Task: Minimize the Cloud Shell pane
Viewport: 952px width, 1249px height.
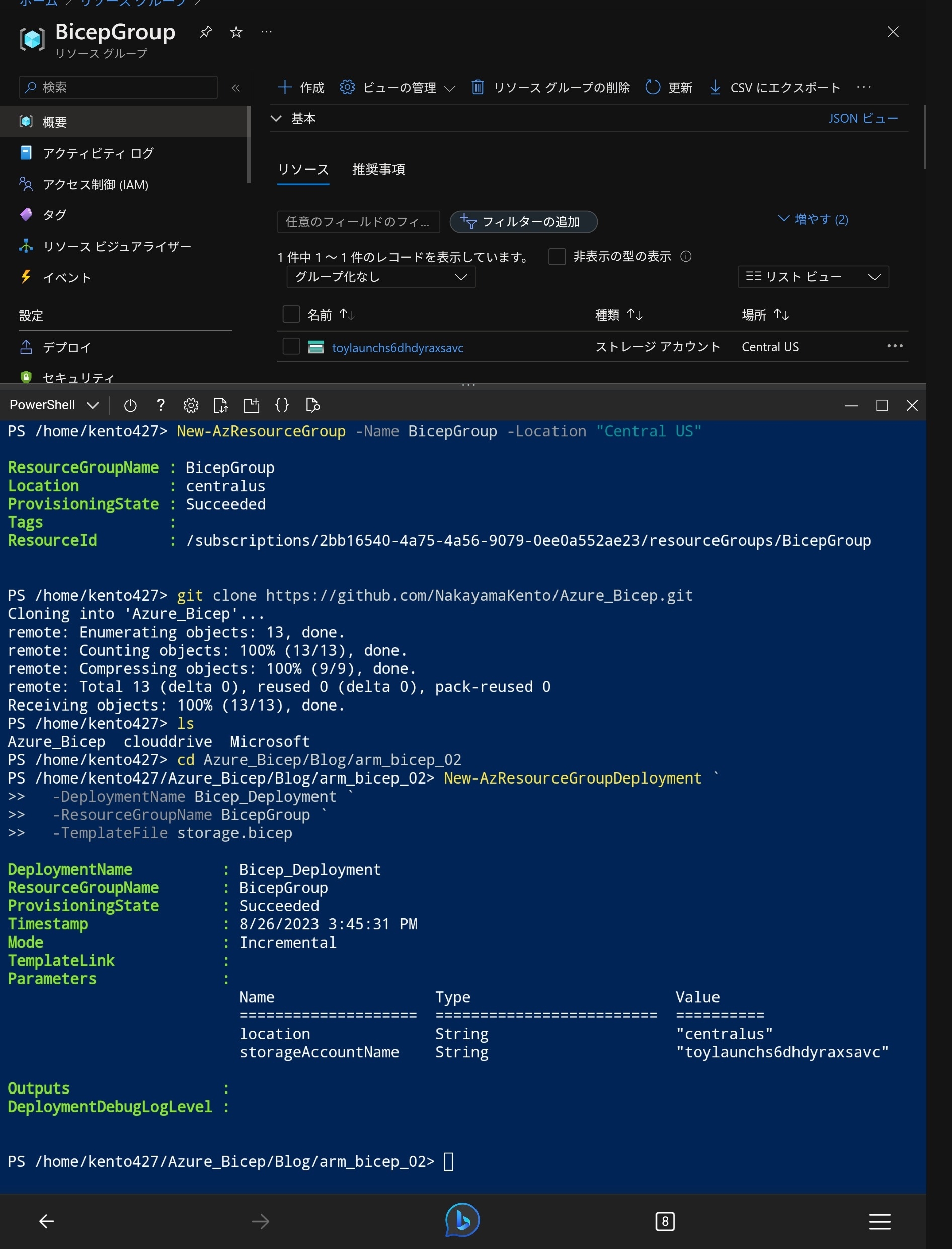Action: (851, 405)
